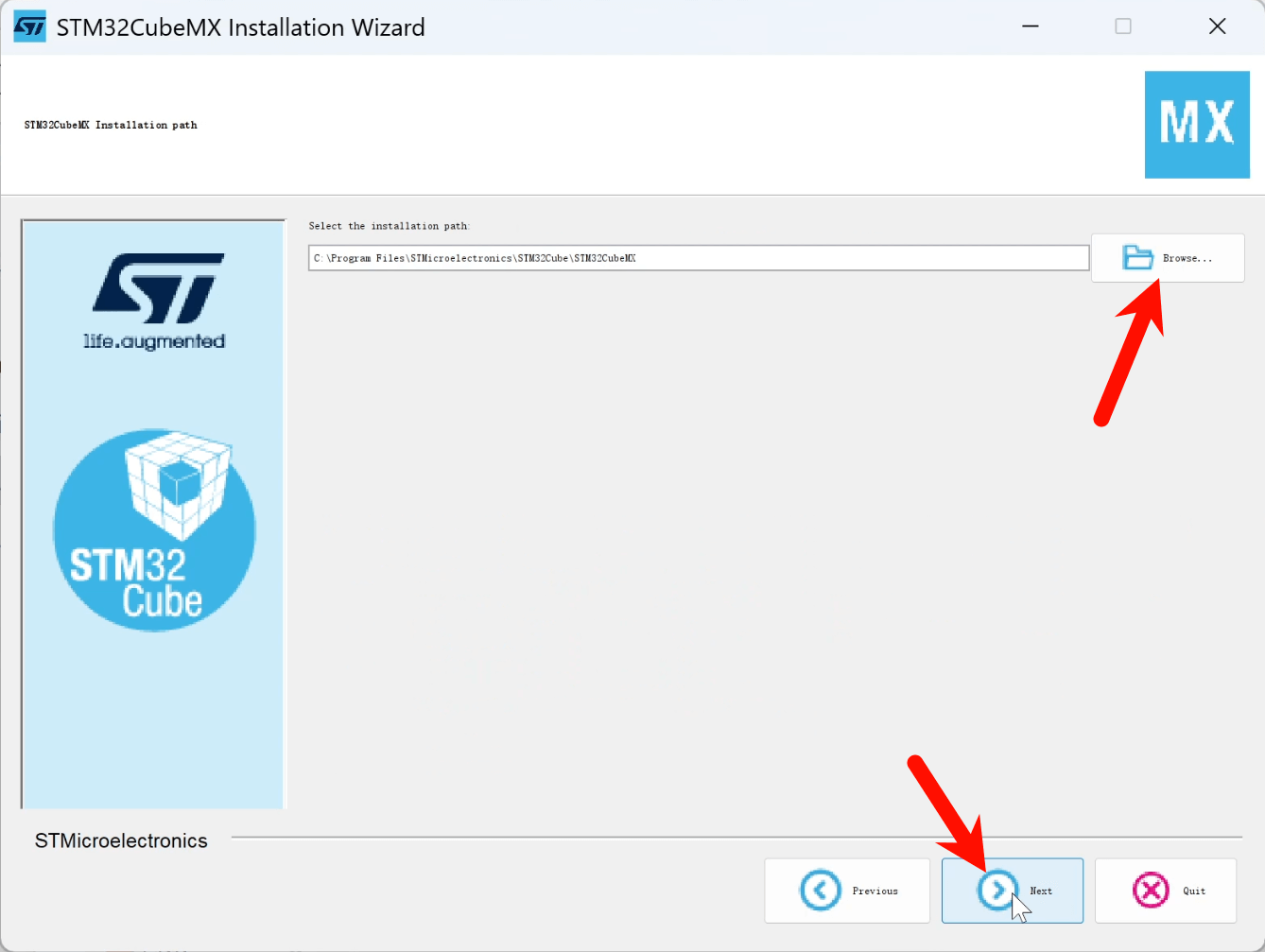Click the blue MX logo in header
Viewport: 1265px width, 952px height.
1197,125
